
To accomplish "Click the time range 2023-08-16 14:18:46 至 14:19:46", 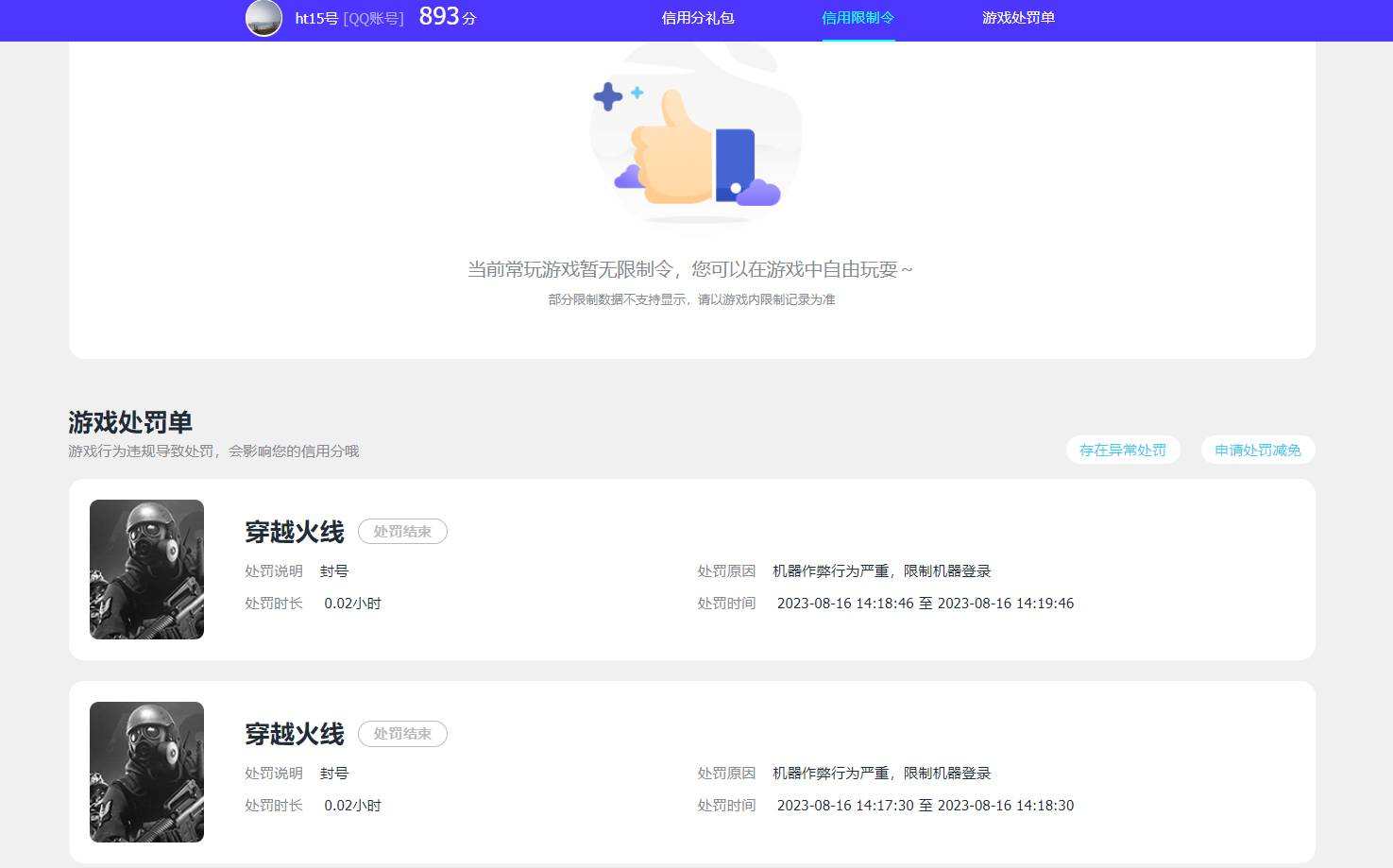I will coord(926,604).
